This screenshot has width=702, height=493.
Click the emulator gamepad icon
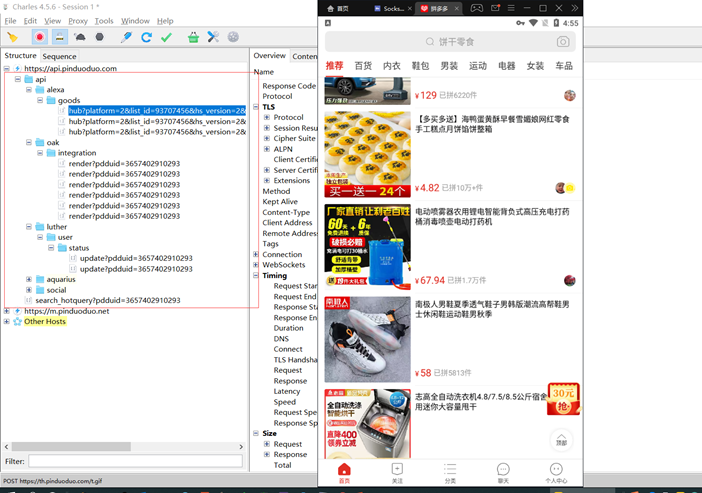(x=476, y=8)
